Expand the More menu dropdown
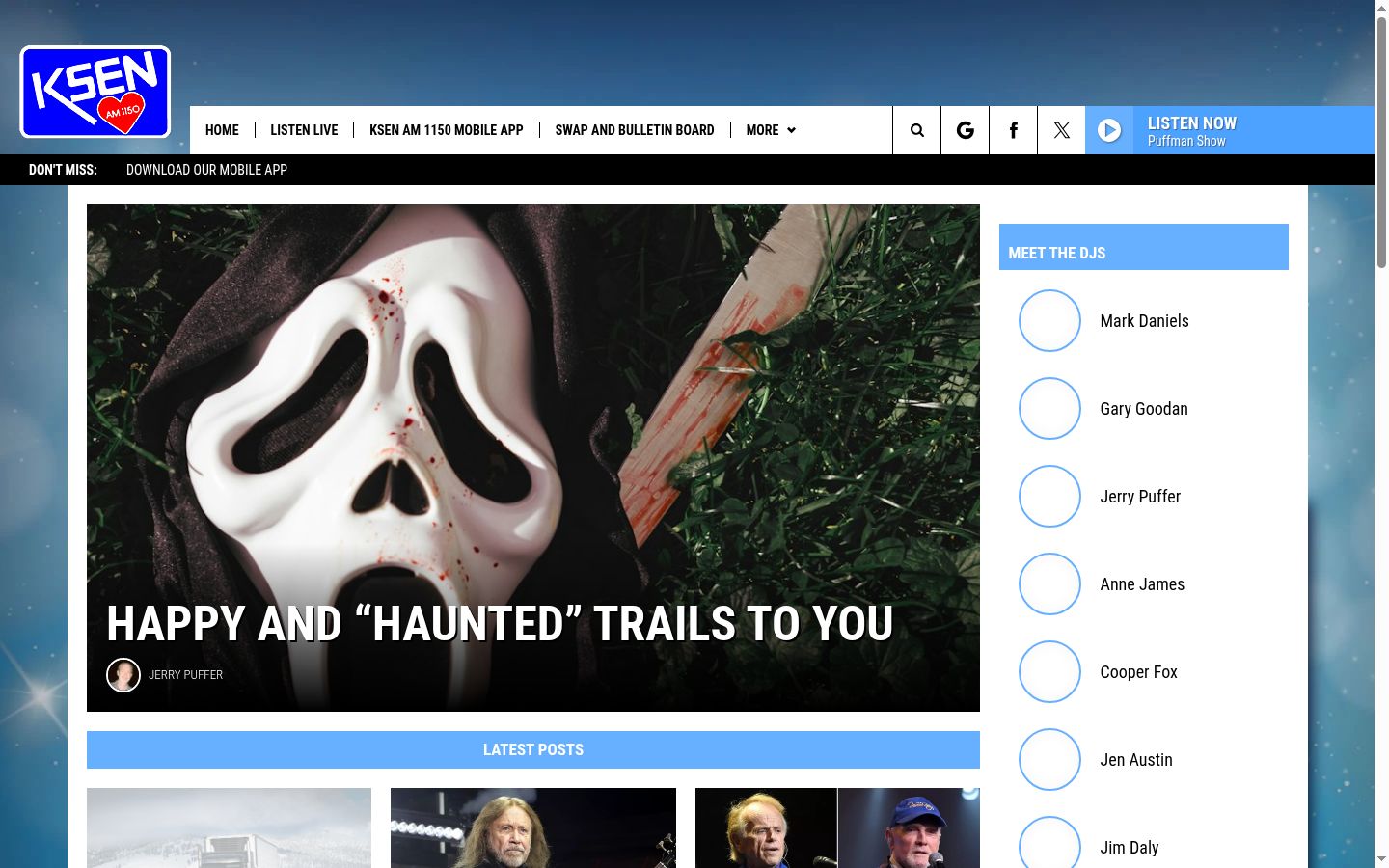Viewport: 1389px width, 868px height. [771, 130]
